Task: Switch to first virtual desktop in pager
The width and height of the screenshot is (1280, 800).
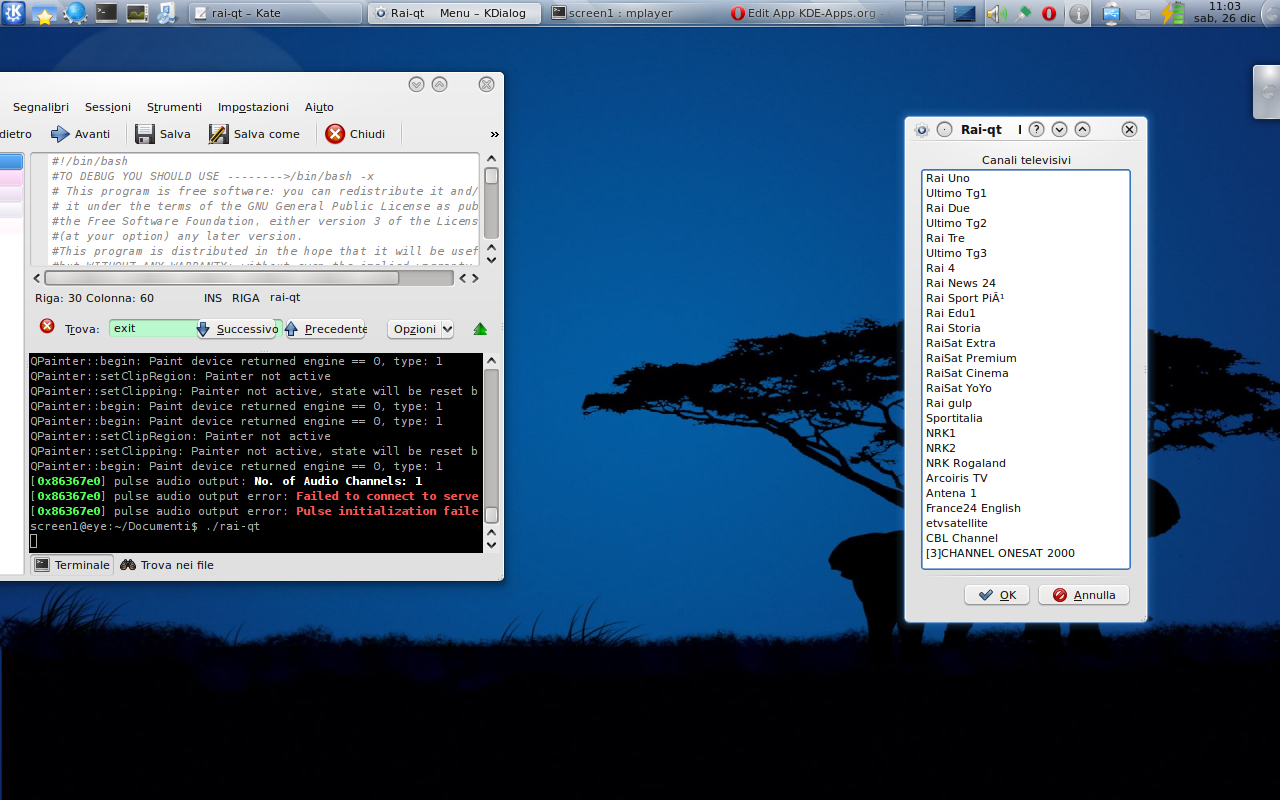Action: [913, 7]
